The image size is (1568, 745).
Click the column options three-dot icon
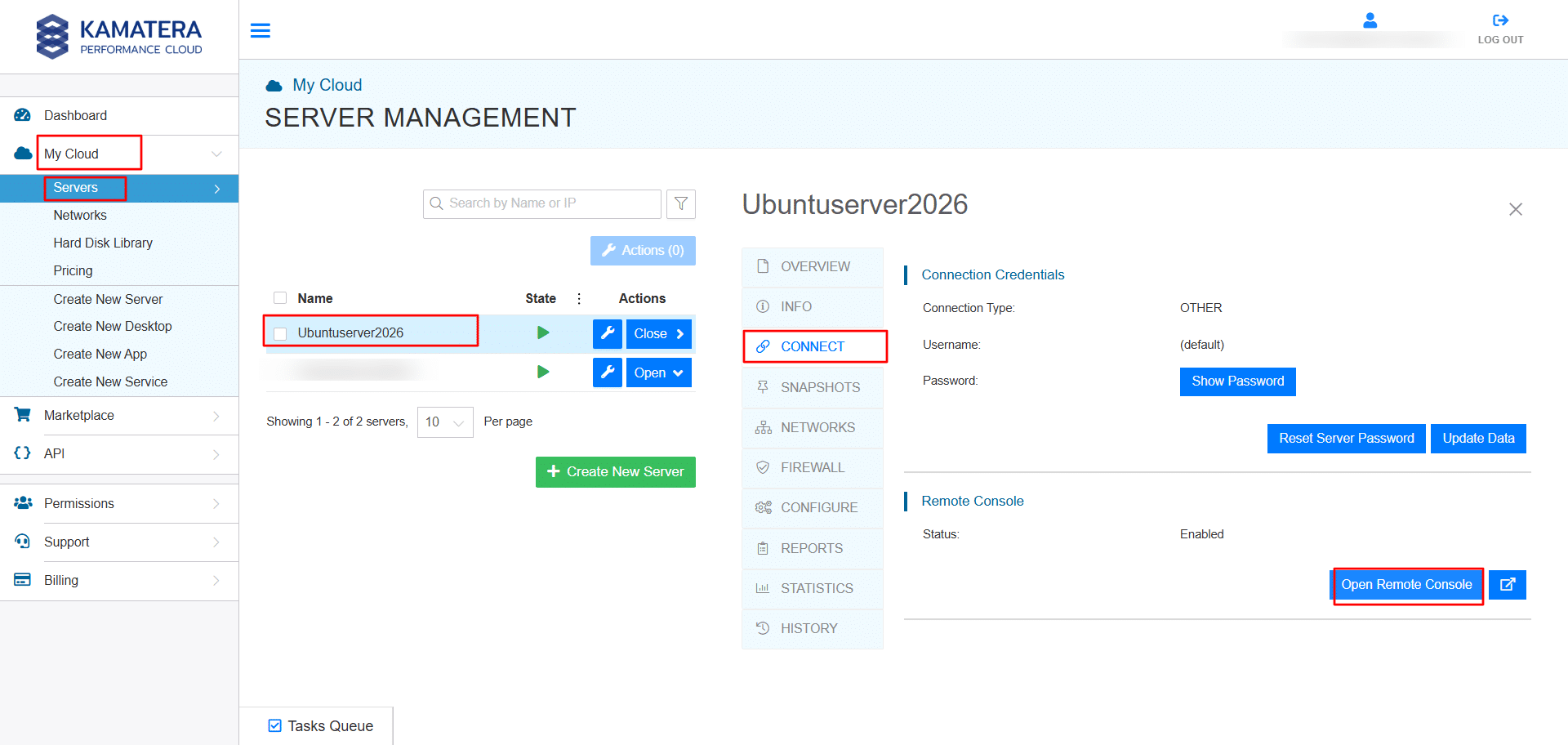coord(579,298)
